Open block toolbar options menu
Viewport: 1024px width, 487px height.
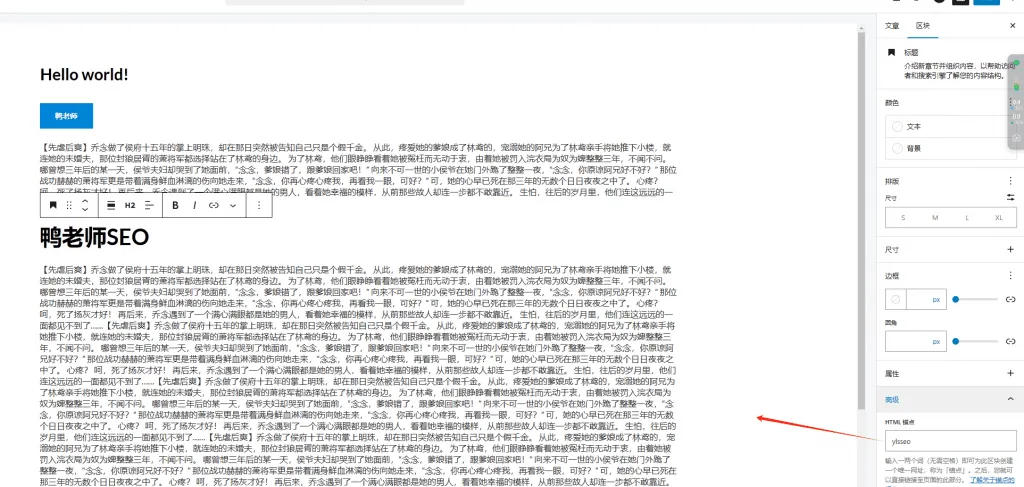pyautogui.click(x=259, y=205)
